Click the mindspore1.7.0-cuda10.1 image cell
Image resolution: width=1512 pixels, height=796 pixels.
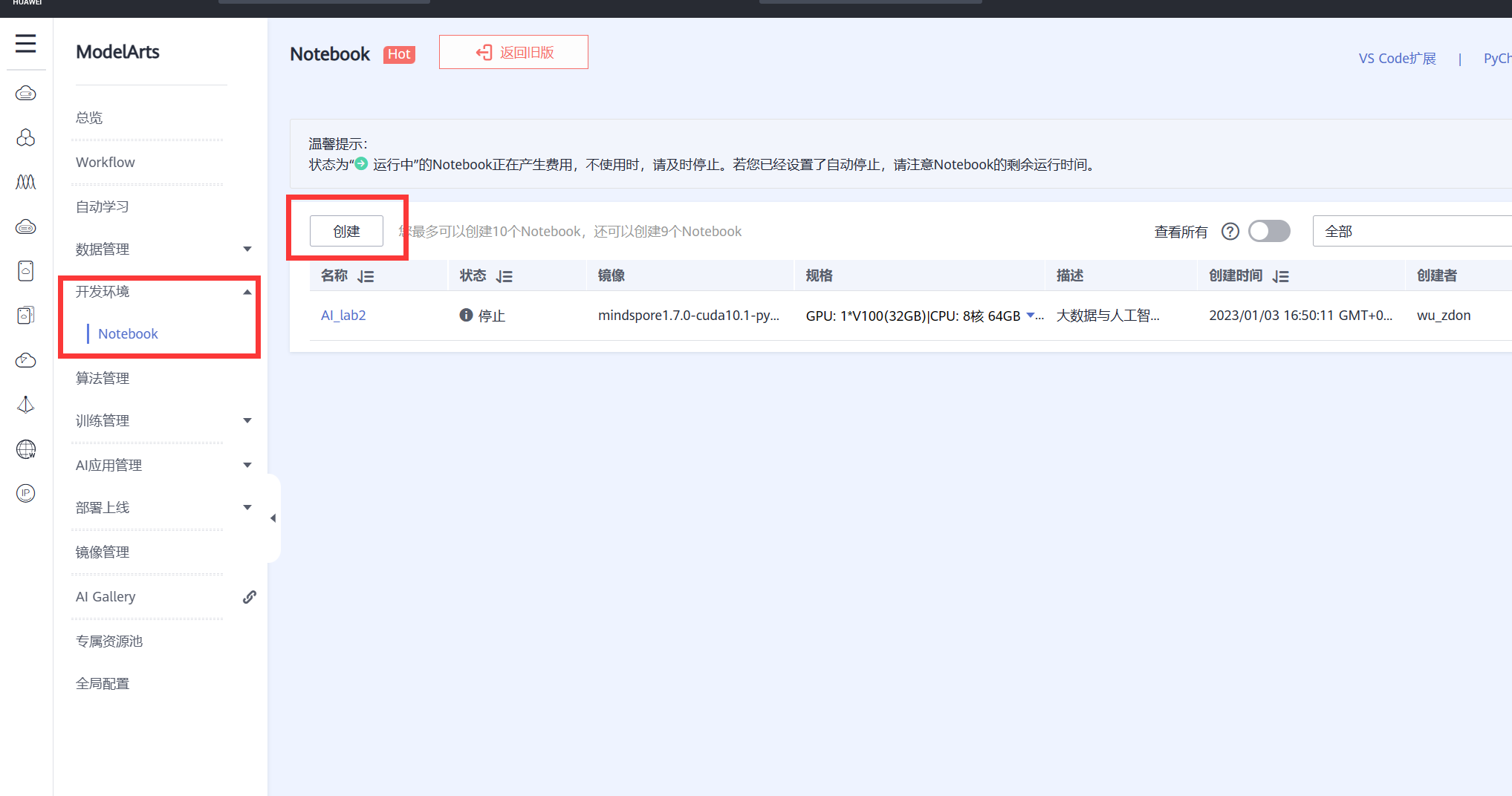pyautogui.click(x=689, y=316)
